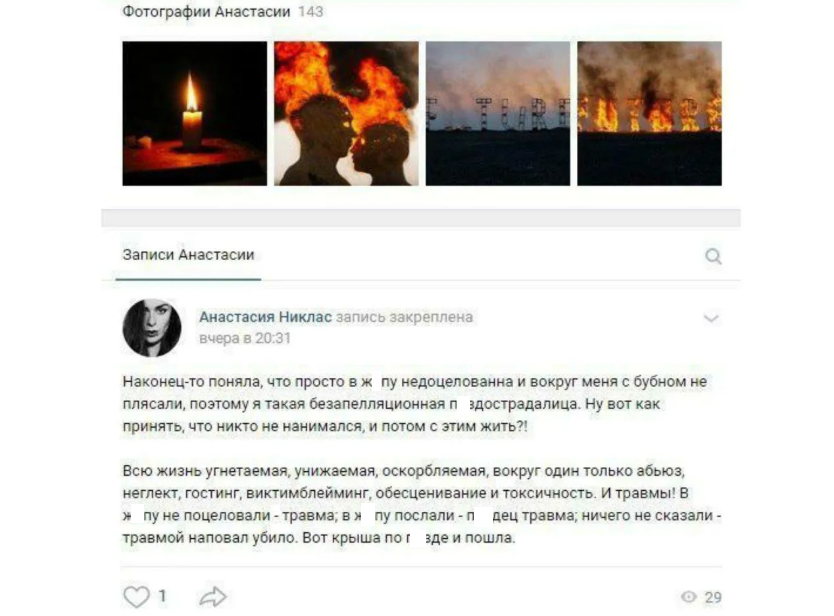
Task: Click the like count number
Action: pyautogui.click(x=162, y=596)
